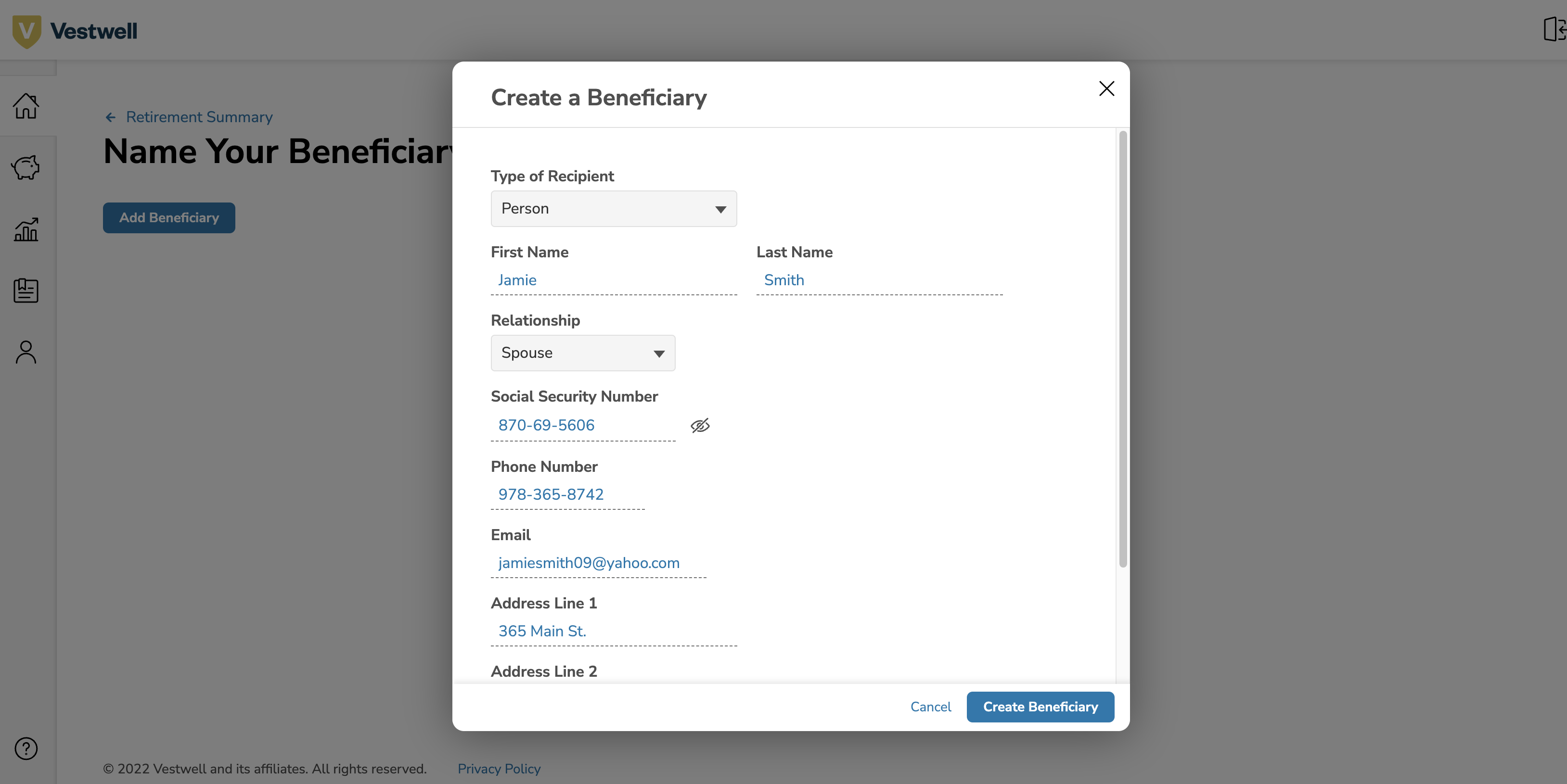Screen dimensions: 1567x784
Task: Click the Vestwell logo
Action: (74, 30)
